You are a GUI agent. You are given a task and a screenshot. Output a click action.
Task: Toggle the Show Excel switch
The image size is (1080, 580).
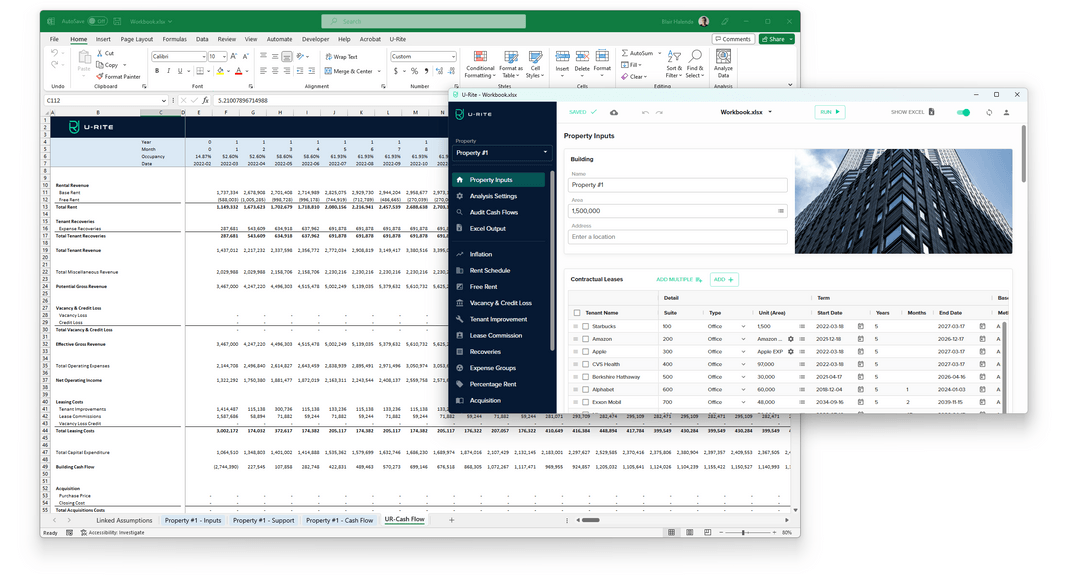pyautogui.click(x=963, y=113)
